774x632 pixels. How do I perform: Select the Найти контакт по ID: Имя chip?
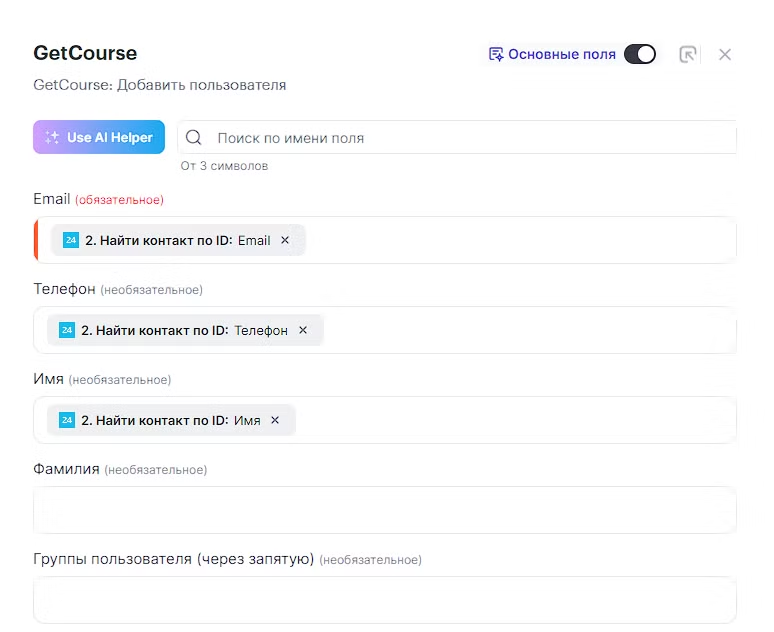click(x=170, y=420)
